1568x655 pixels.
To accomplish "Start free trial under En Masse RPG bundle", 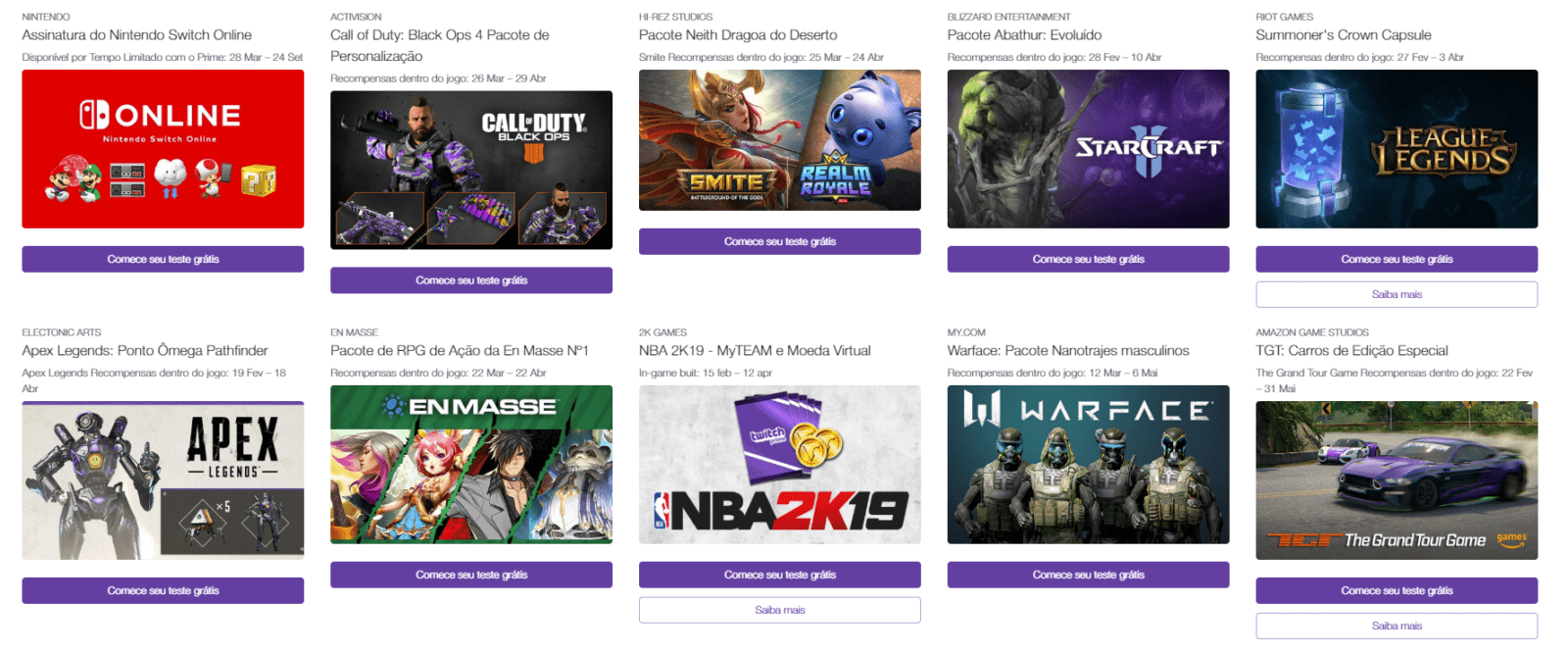I will pos(471,575).
